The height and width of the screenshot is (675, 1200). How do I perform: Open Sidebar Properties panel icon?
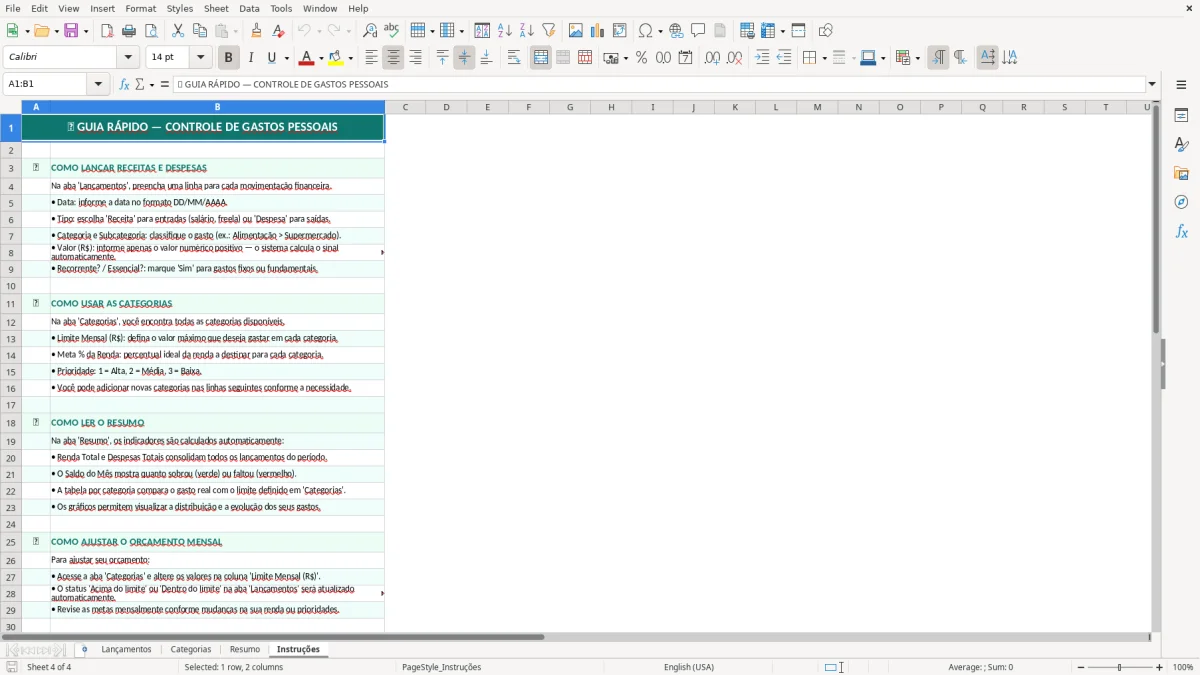point(1181,115)
